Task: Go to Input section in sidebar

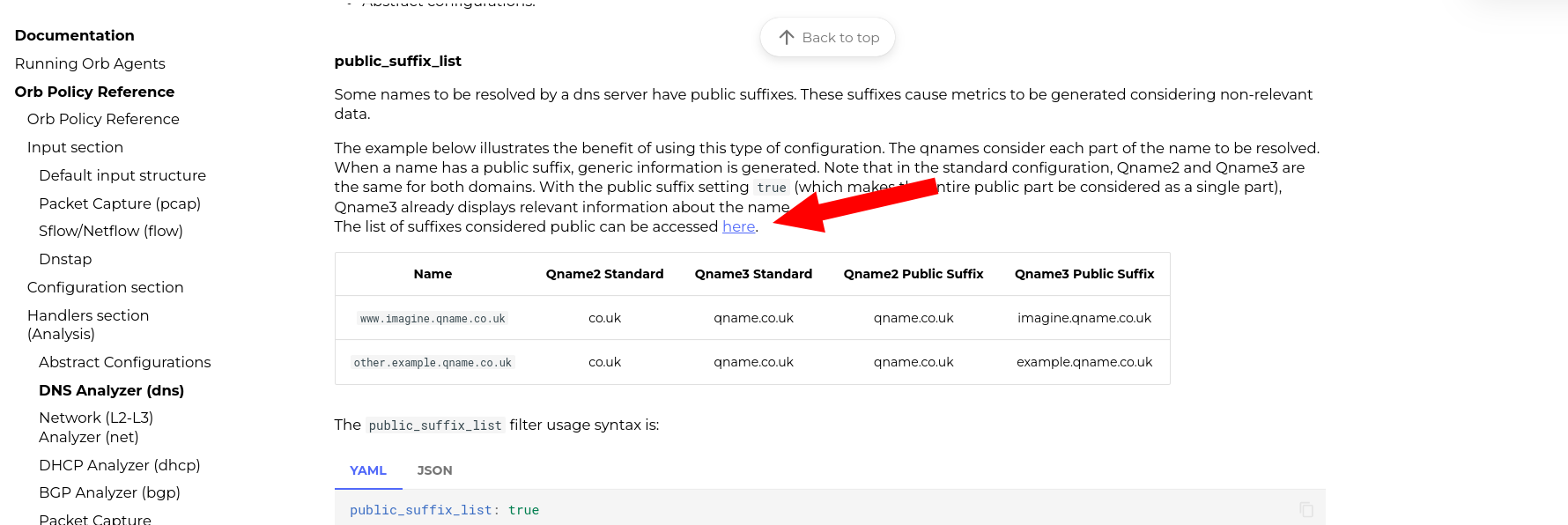Action: point(75,147)
